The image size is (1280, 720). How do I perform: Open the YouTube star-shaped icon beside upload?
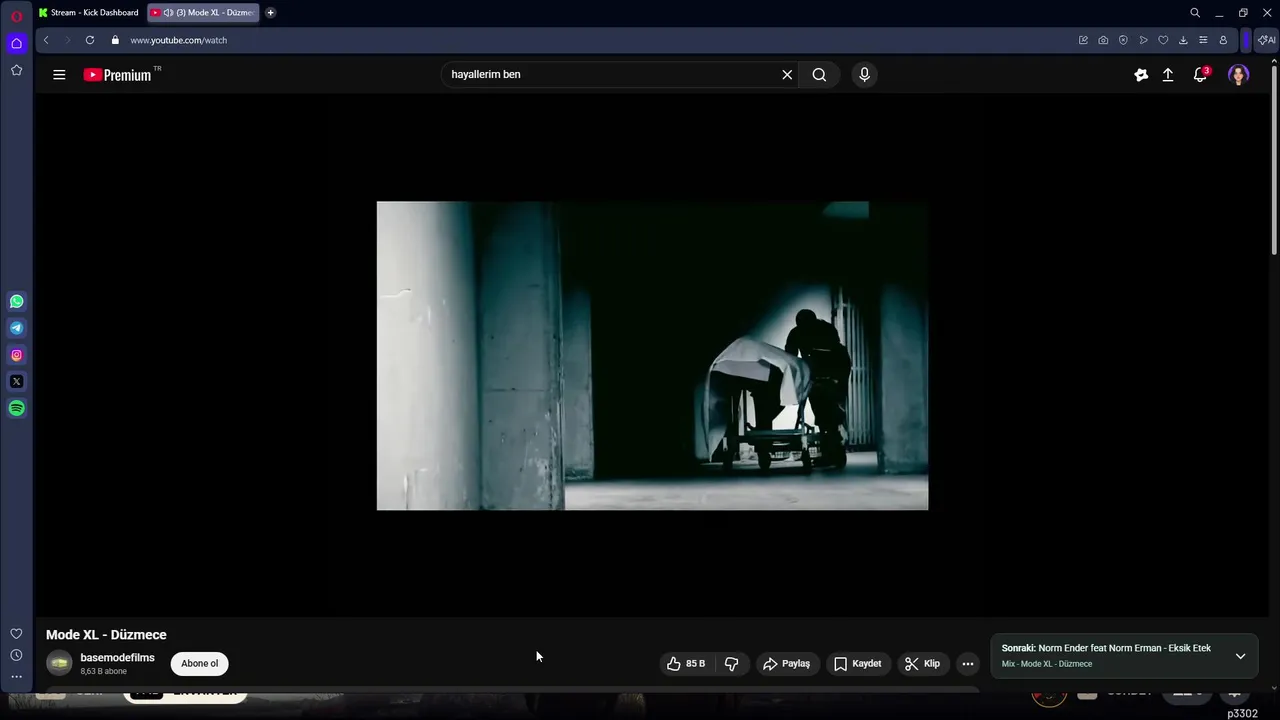click(x=1141, y=74)
